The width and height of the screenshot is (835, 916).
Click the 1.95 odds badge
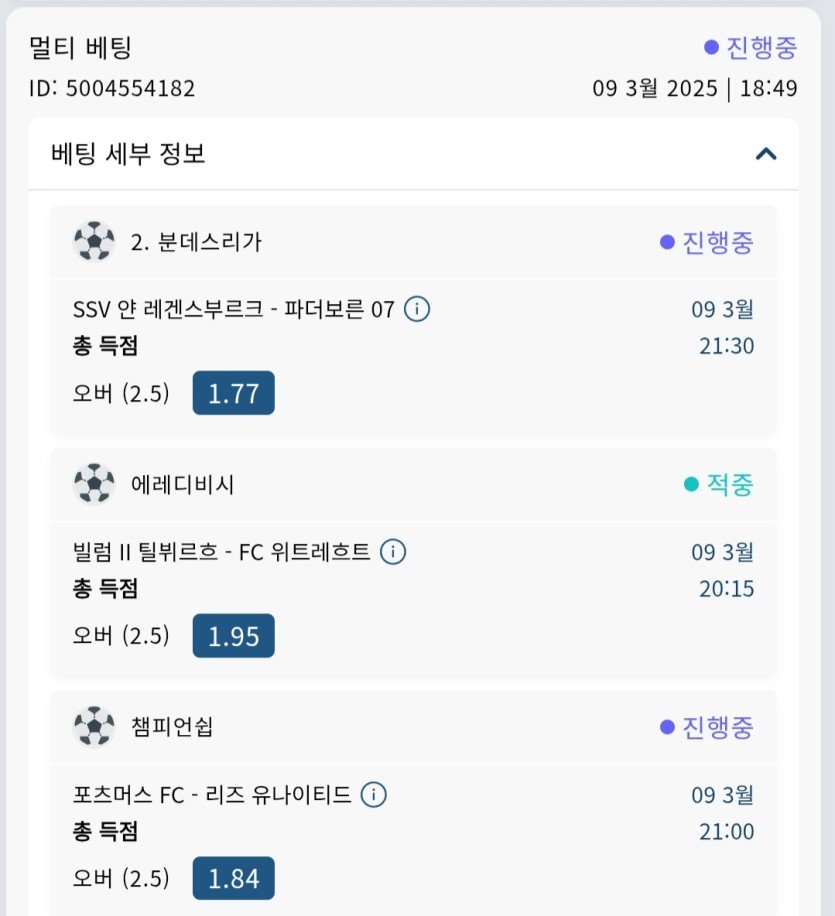tap(233, 636)
